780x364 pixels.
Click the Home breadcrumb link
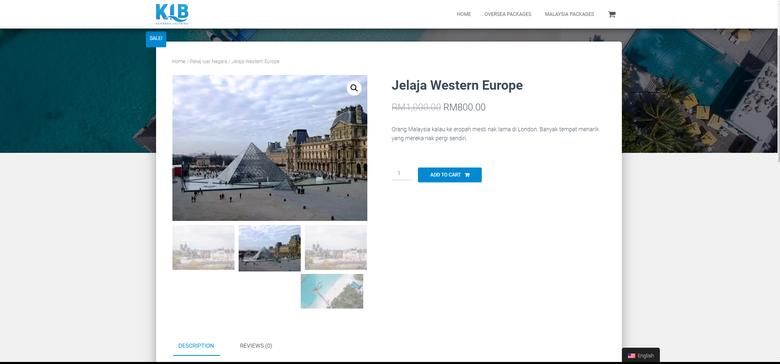click(178, 62)
